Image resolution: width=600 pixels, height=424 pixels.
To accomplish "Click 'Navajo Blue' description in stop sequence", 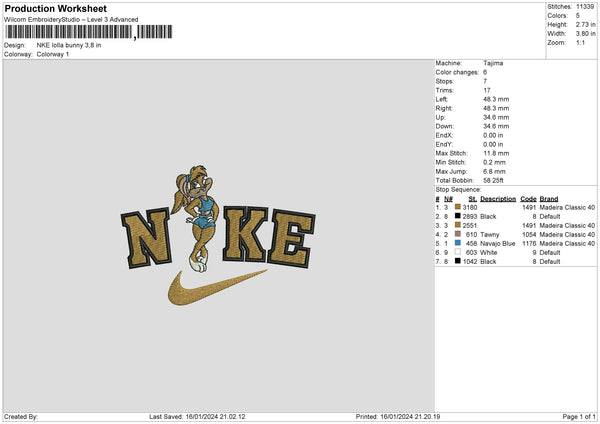I will point(498,244).
